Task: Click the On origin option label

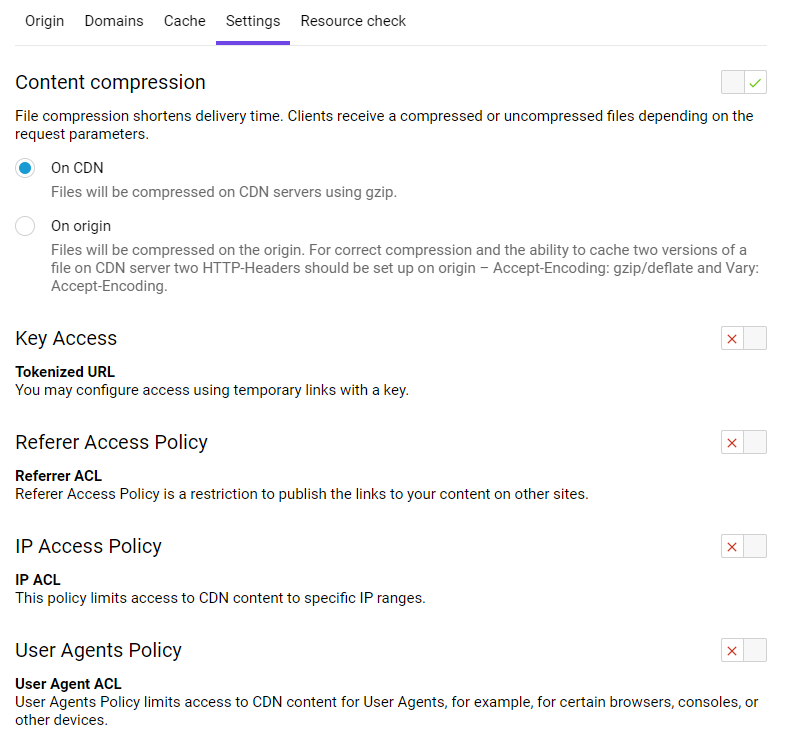Action: point(81,226)
